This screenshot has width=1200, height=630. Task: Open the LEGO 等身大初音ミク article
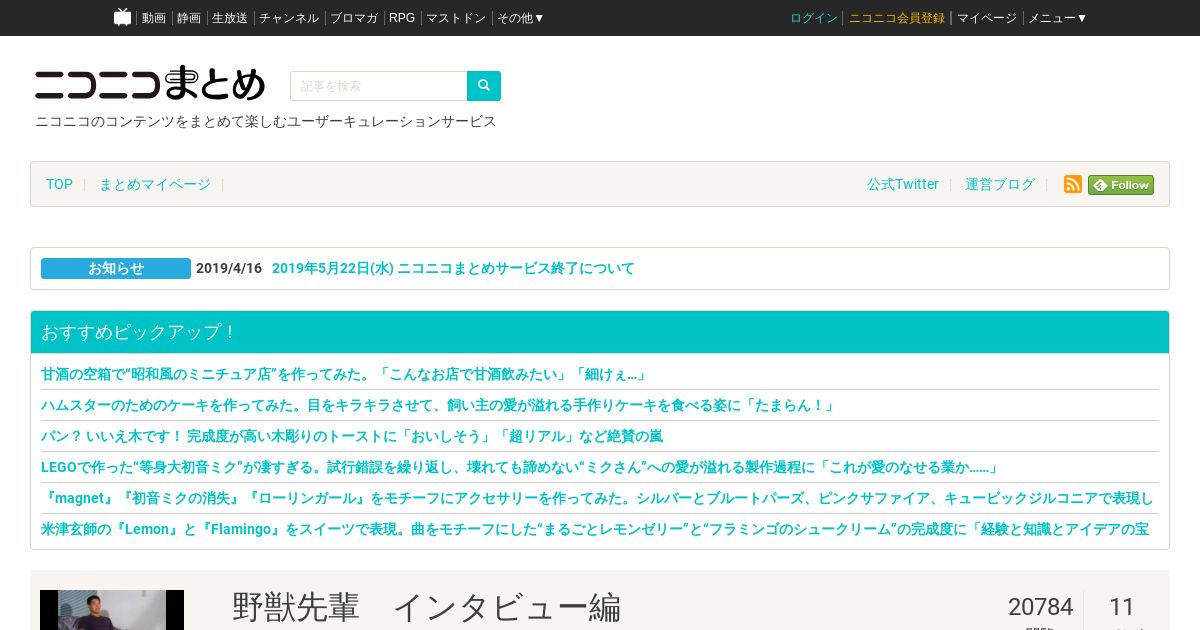(520, 467)
